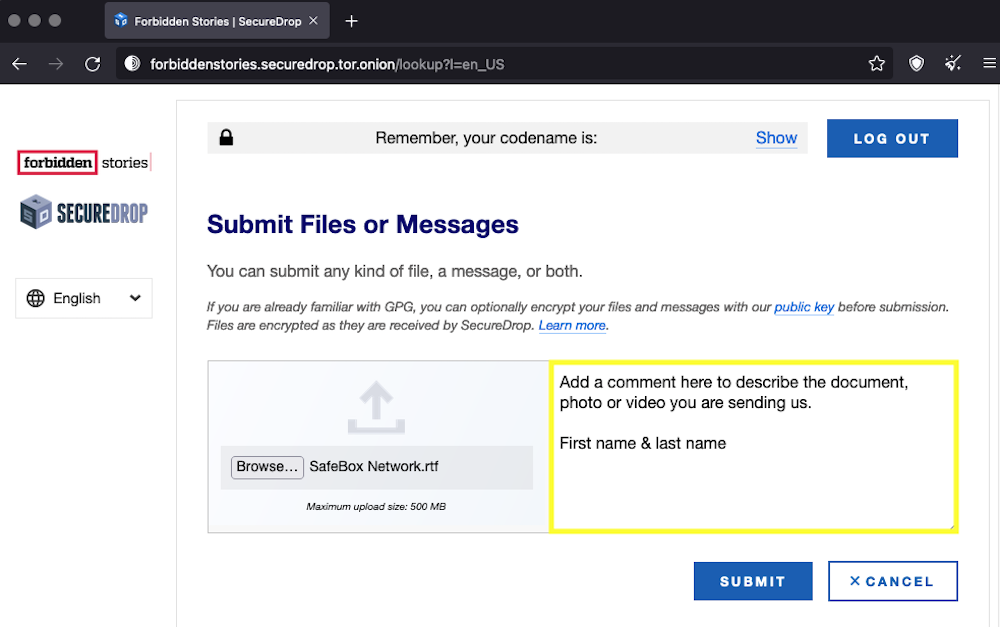Click the Tor onion site identity icon
This screenshot has height=627, width=1000.
132,64
